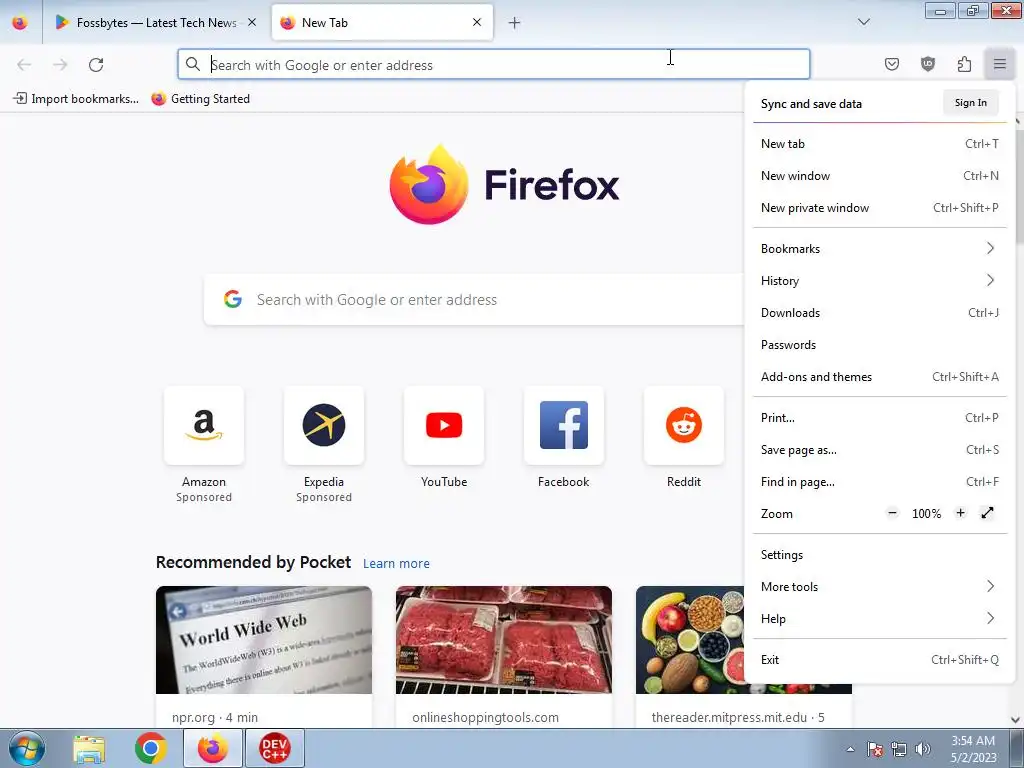The width and height of the screenshot is (1024, 768).
Task: Click the volume speaker tray icon
Action: point(922,749)
